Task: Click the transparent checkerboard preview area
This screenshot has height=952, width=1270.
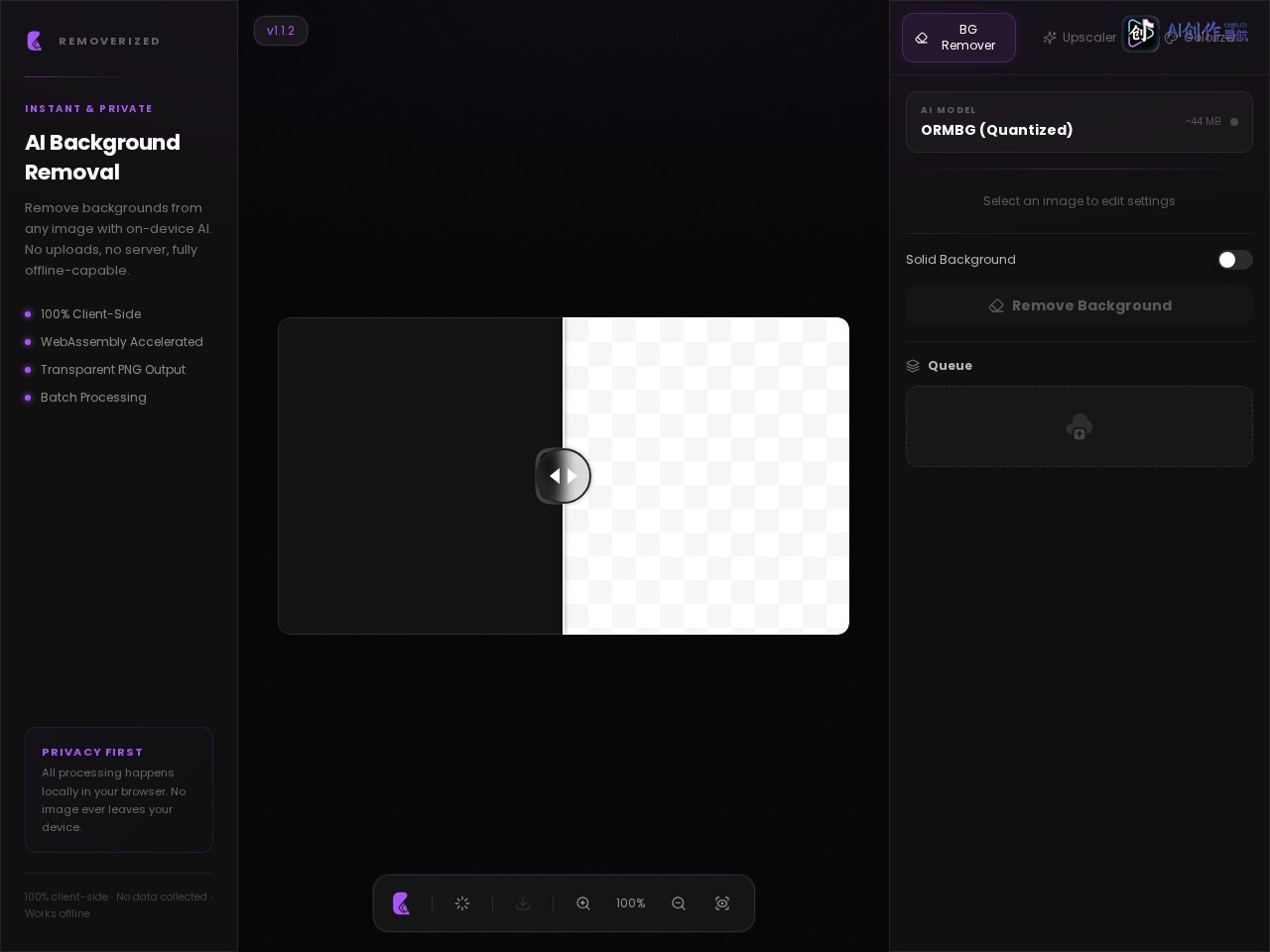Action: point(706,476)
